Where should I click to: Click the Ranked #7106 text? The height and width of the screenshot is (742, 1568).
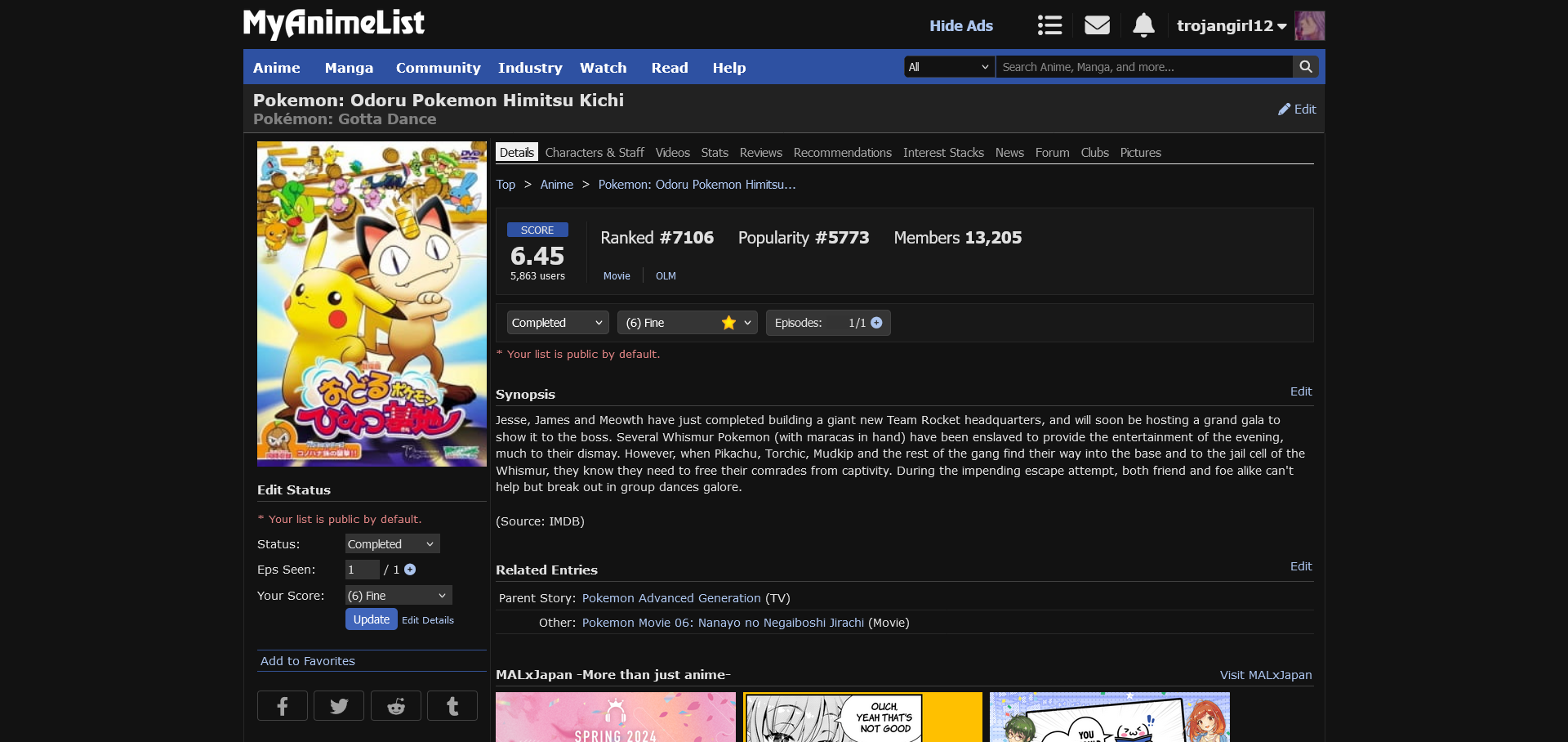tap(657, 238)
